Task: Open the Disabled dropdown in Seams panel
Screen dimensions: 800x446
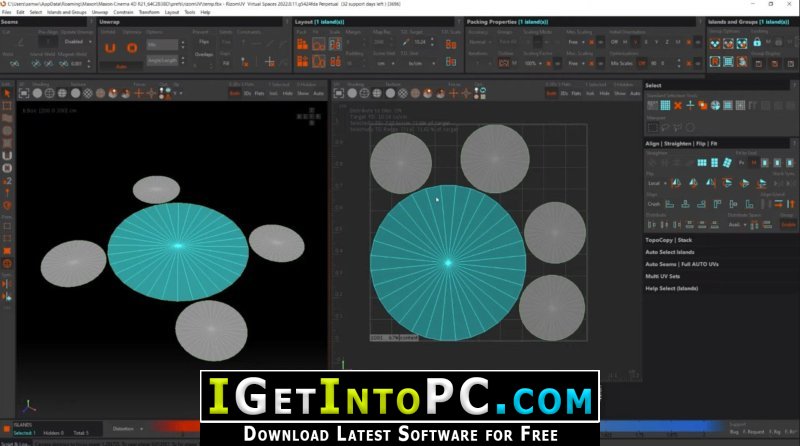Action: pos(76,42)
